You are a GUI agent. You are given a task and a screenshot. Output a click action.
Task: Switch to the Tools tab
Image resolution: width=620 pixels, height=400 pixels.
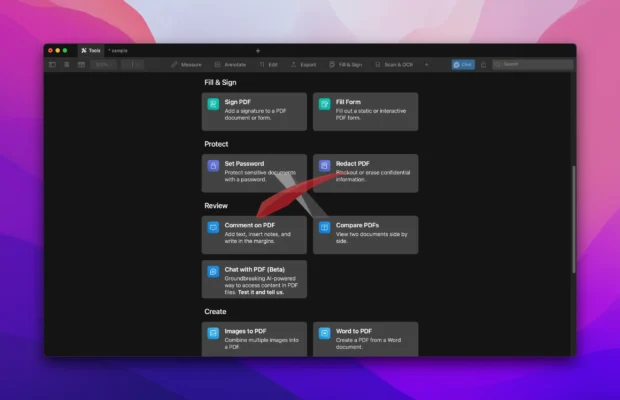[91, 51]
